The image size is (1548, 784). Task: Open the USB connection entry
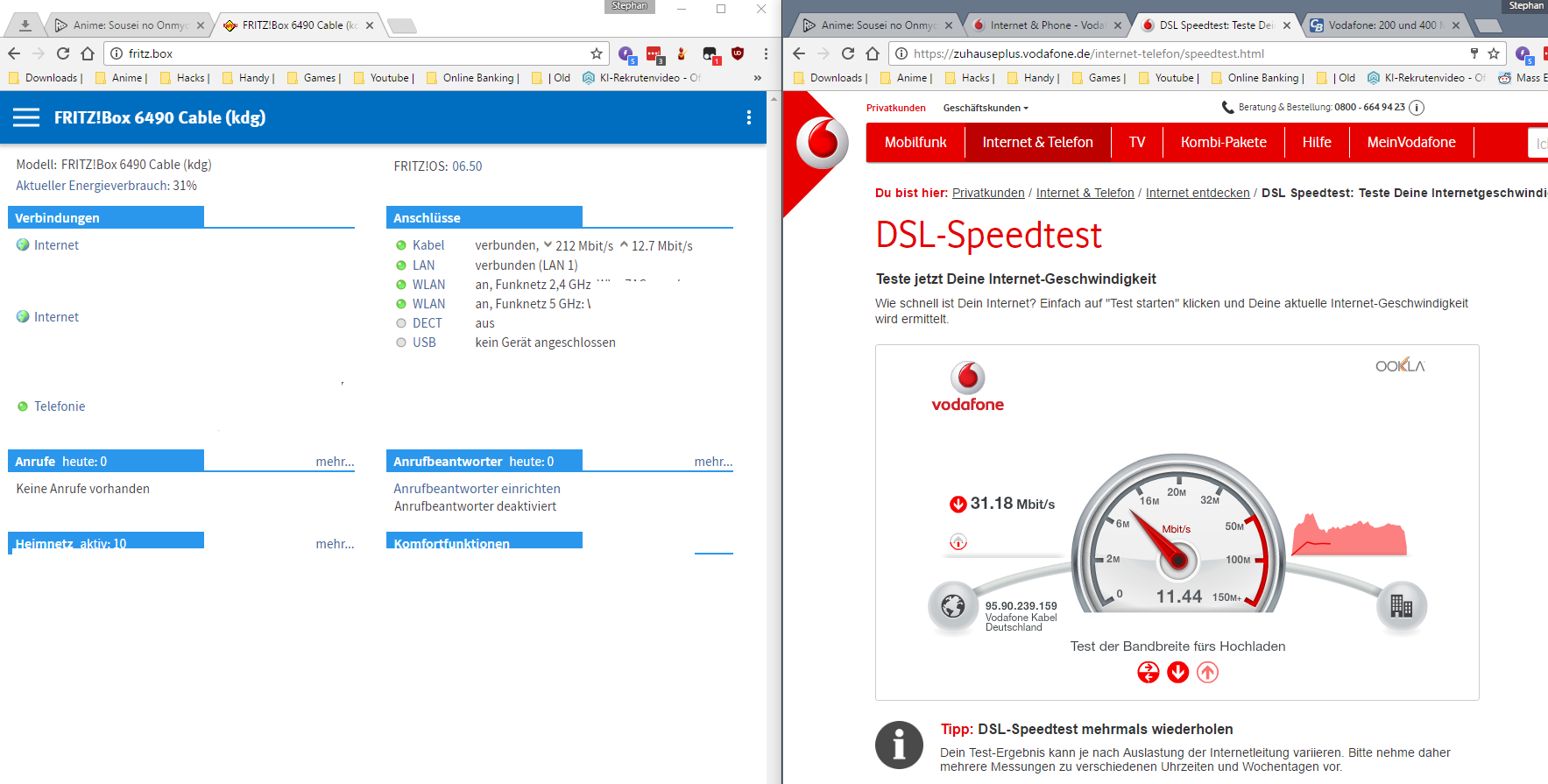click(424, 343)
